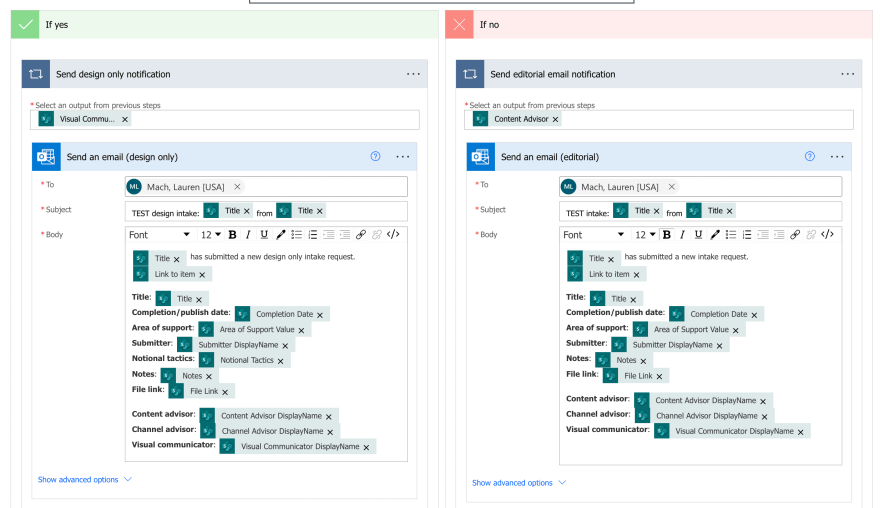Open help for Send an email (design only)
The image size is (880, 508).
(x=375, y=157)
